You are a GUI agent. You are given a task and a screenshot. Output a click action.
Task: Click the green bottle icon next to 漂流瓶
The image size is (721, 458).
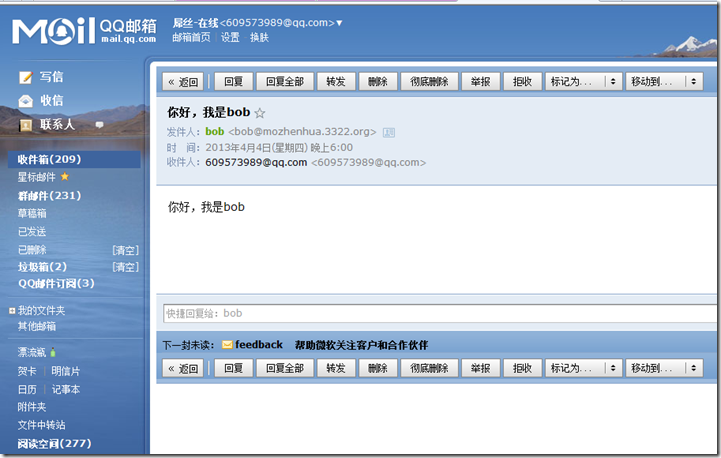coord(53,352)
